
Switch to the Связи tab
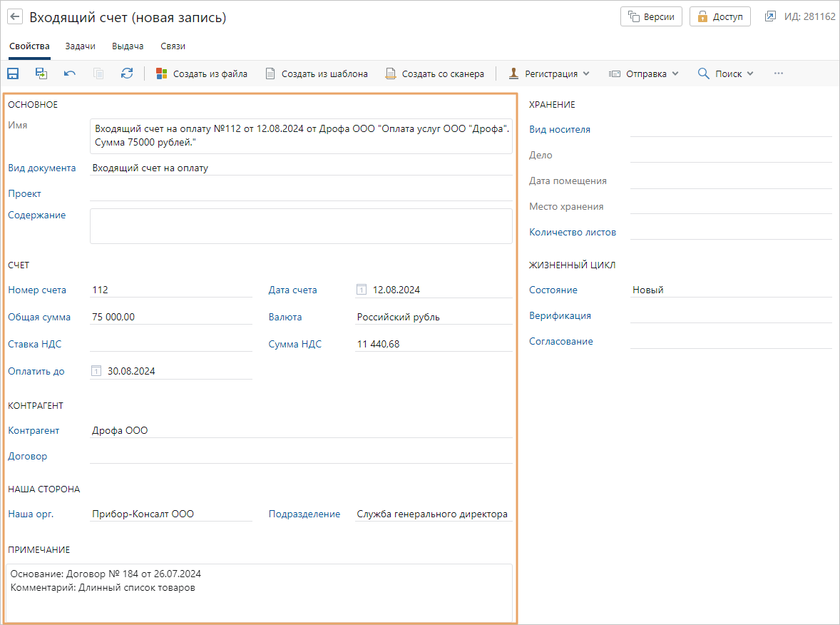(x=172, y=46)
